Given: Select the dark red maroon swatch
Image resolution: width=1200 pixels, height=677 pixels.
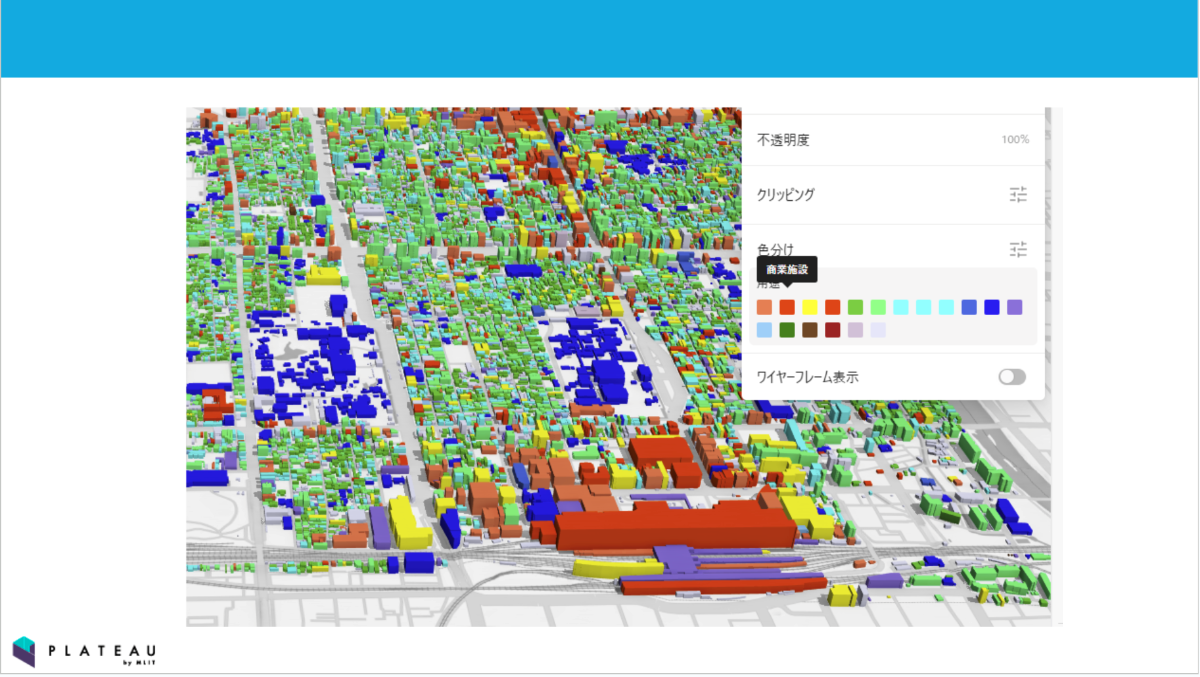Looking at the screenshot, I should coord(833,330).
